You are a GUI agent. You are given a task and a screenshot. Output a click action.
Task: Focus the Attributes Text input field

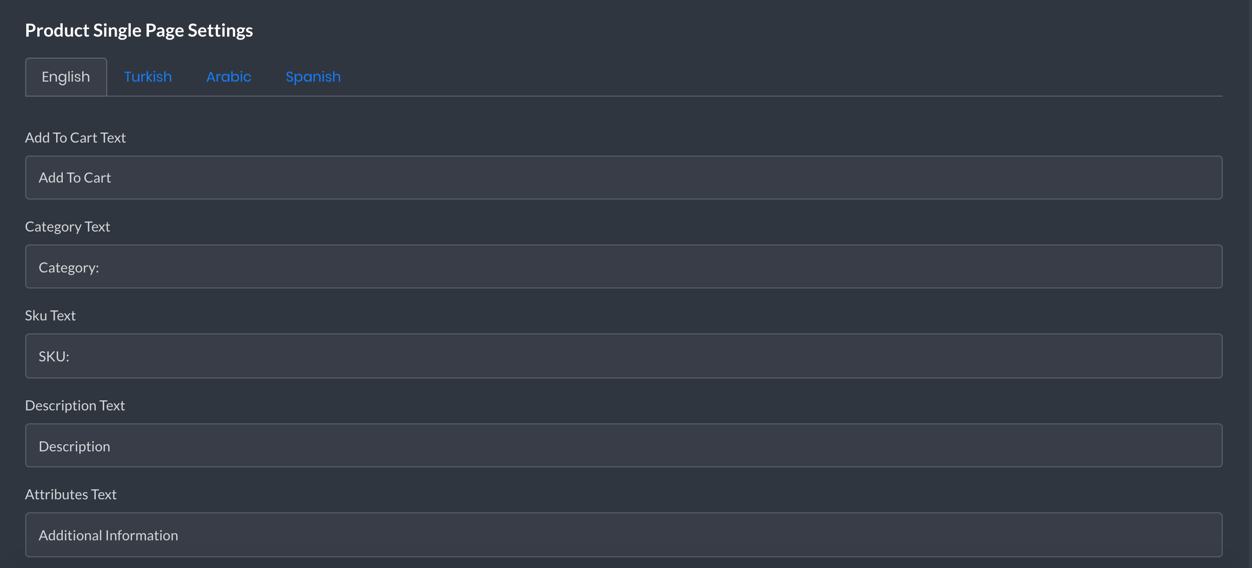(x=624, y=535)
